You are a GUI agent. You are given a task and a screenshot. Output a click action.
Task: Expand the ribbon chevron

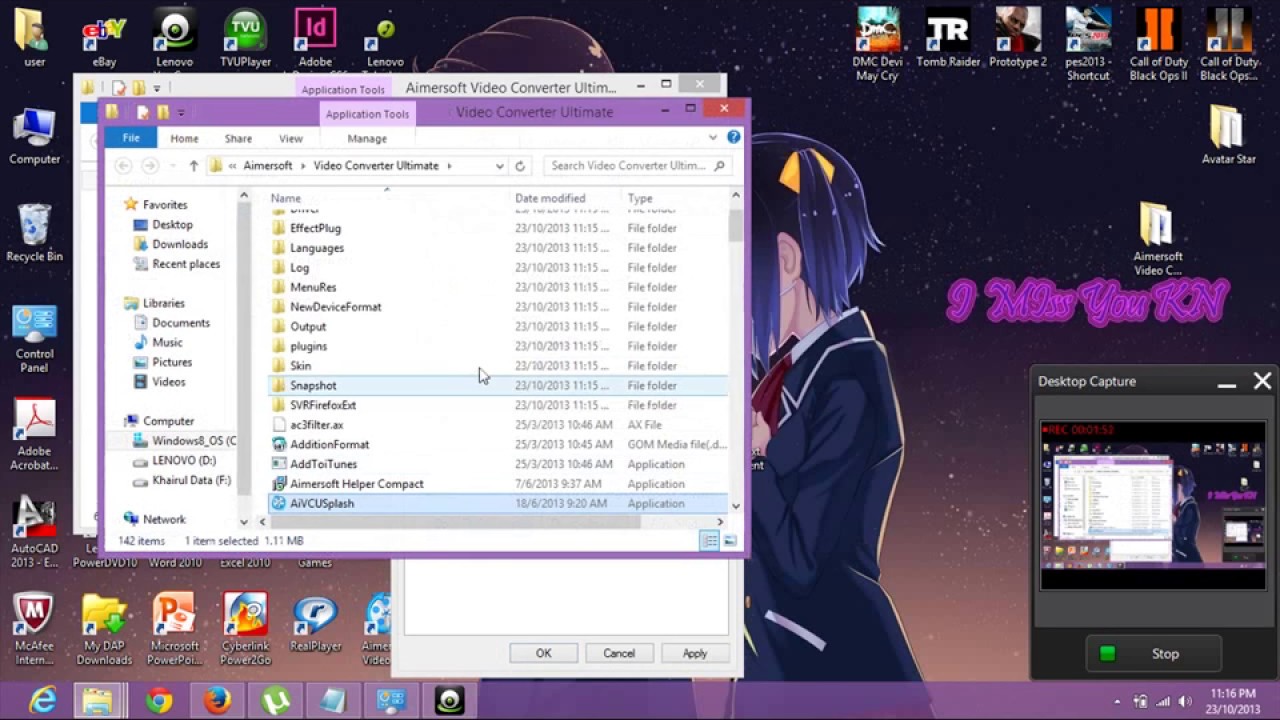click(x=713, y=138)
